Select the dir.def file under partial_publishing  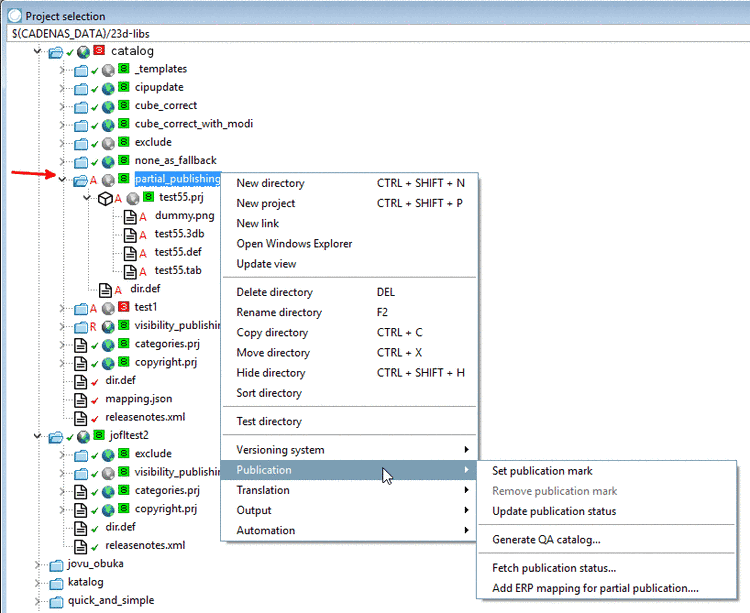pyautogui.click(x=145, y=289)
